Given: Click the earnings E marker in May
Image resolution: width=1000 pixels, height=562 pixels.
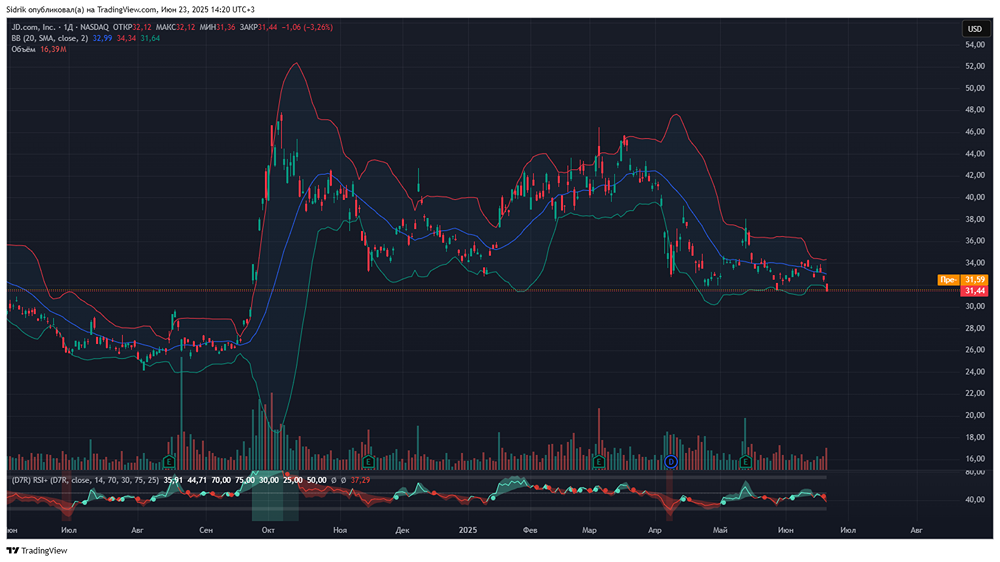Looking at the screenshot, I should point(746,461).
